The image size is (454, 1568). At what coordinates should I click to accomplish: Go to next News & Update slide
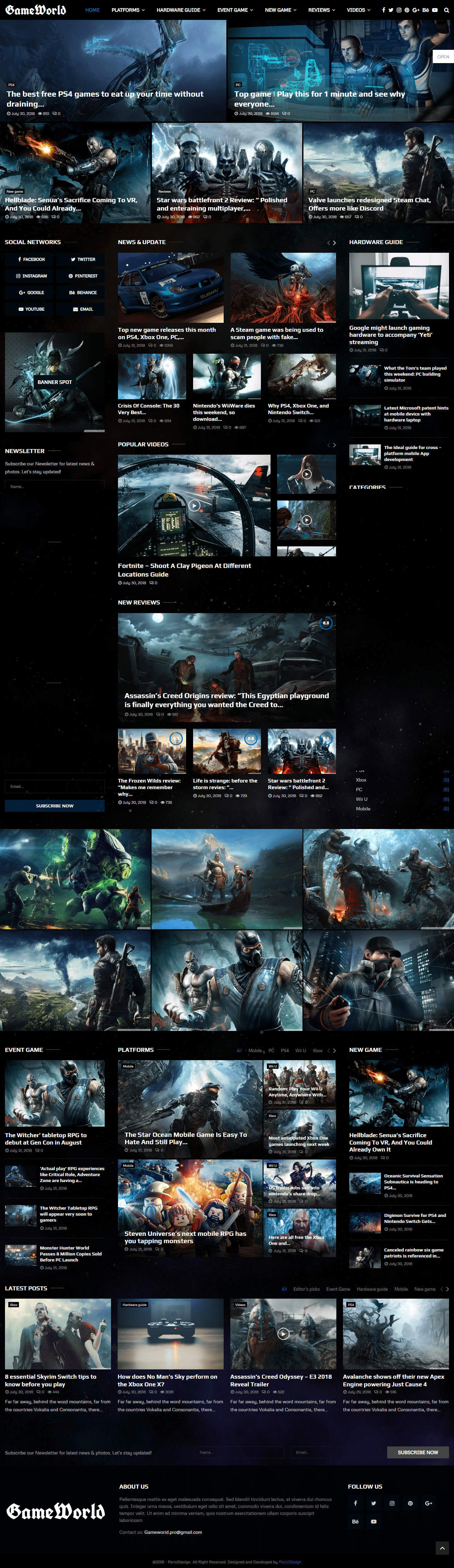(x=334, y=242)
